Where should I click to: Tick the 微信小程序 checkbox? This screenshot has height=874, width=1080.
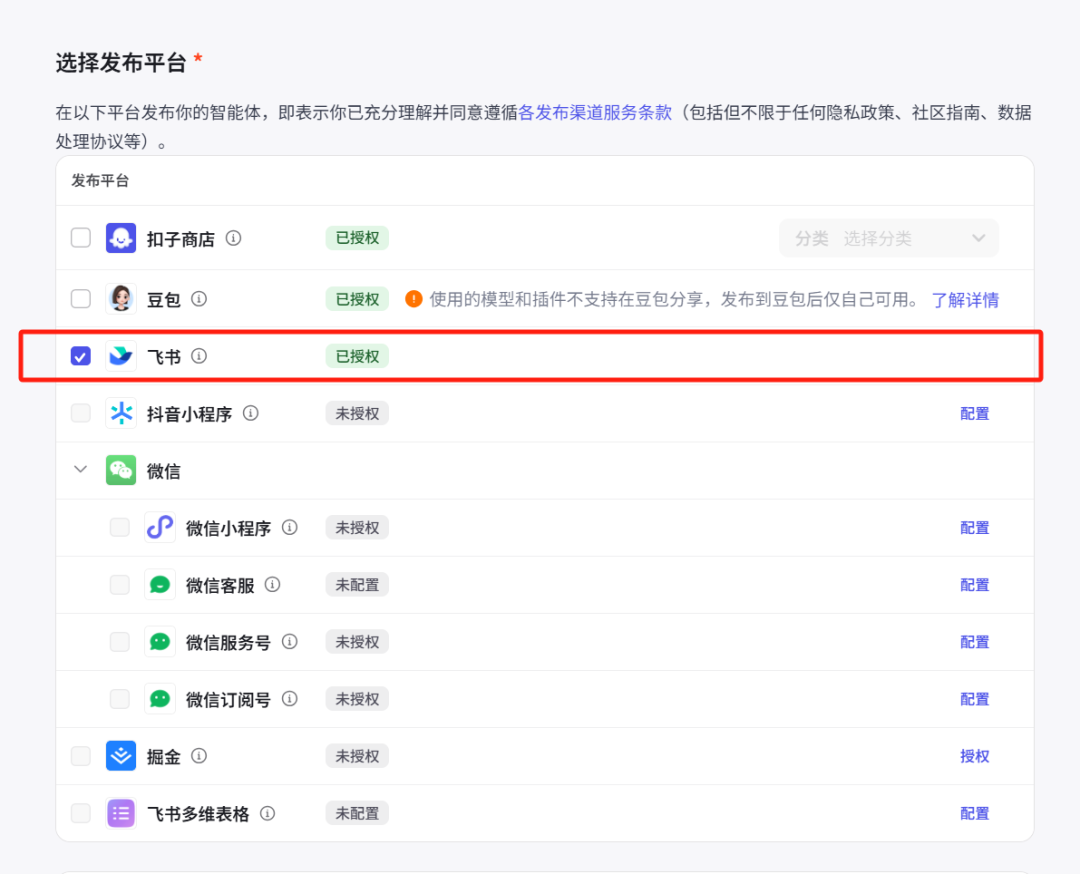(120, 528)
